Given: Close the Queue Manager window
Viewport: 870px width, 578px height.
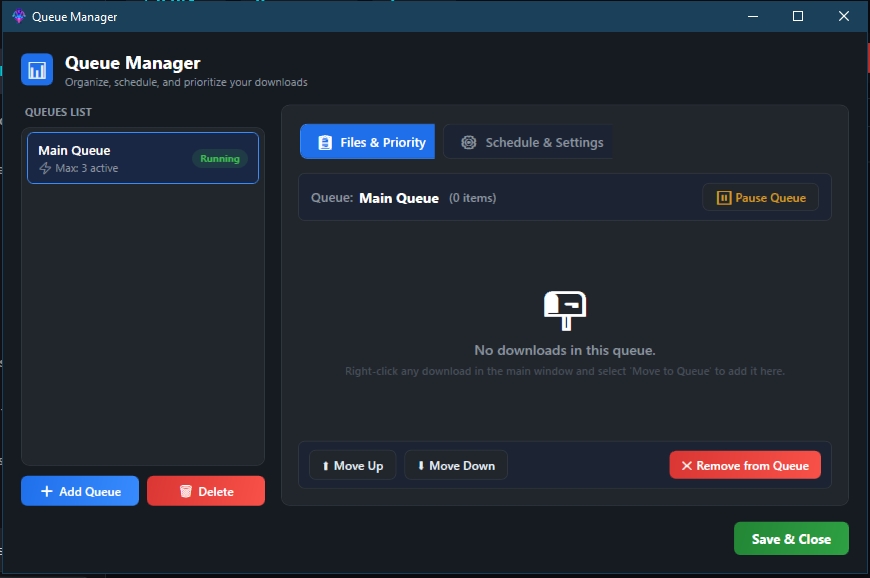Looking at the screenshot, I should 843,17.
